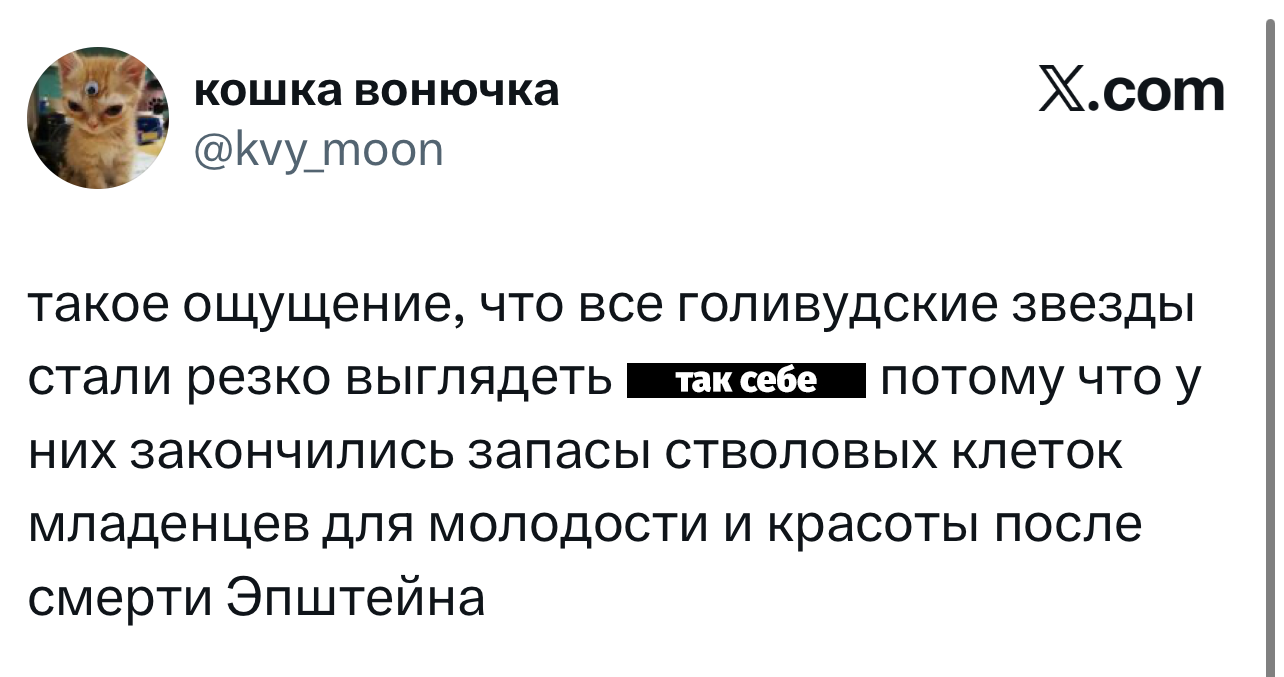Open the кошка вонючка profile name
This screenshot has width=1284, height=677.
pos(376,91)
